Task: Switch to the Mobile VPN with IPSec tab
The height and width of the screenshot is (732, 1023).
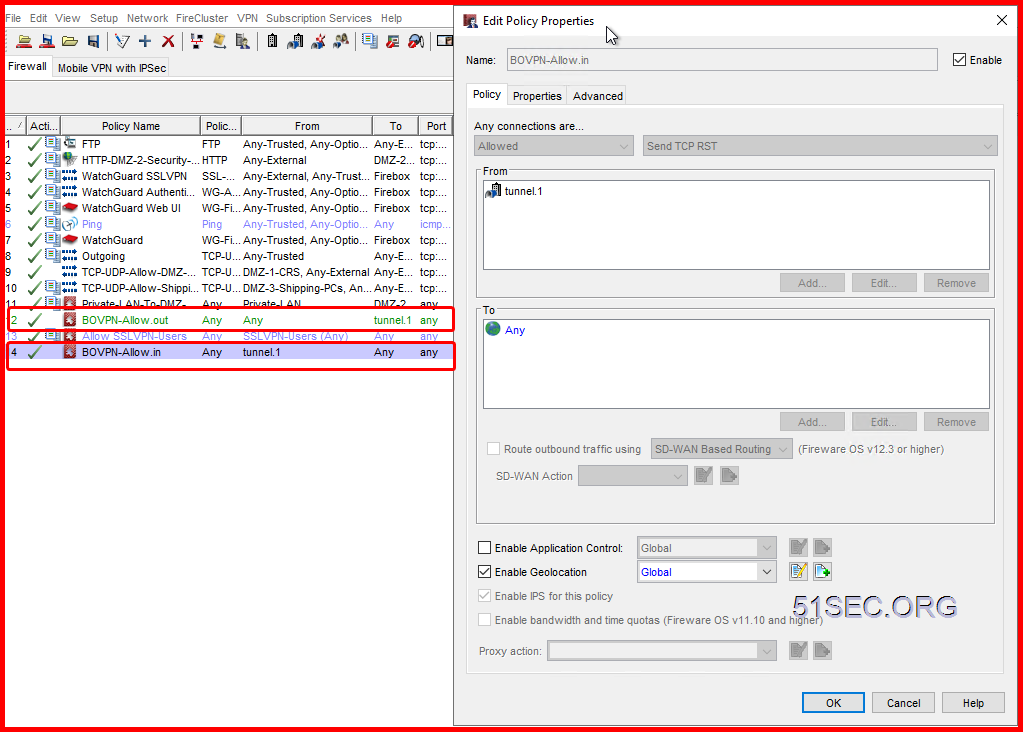Action: point(112,68)
